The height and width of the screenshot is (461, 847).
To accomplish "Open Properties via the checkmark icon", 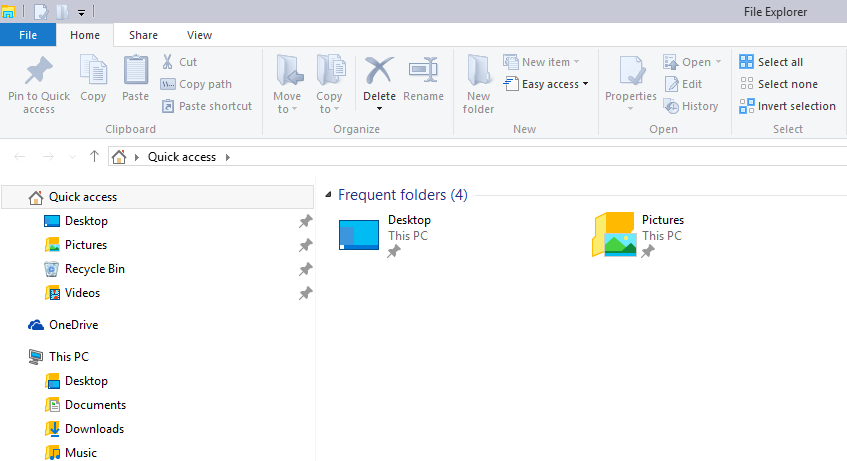I will click(630, 71).
